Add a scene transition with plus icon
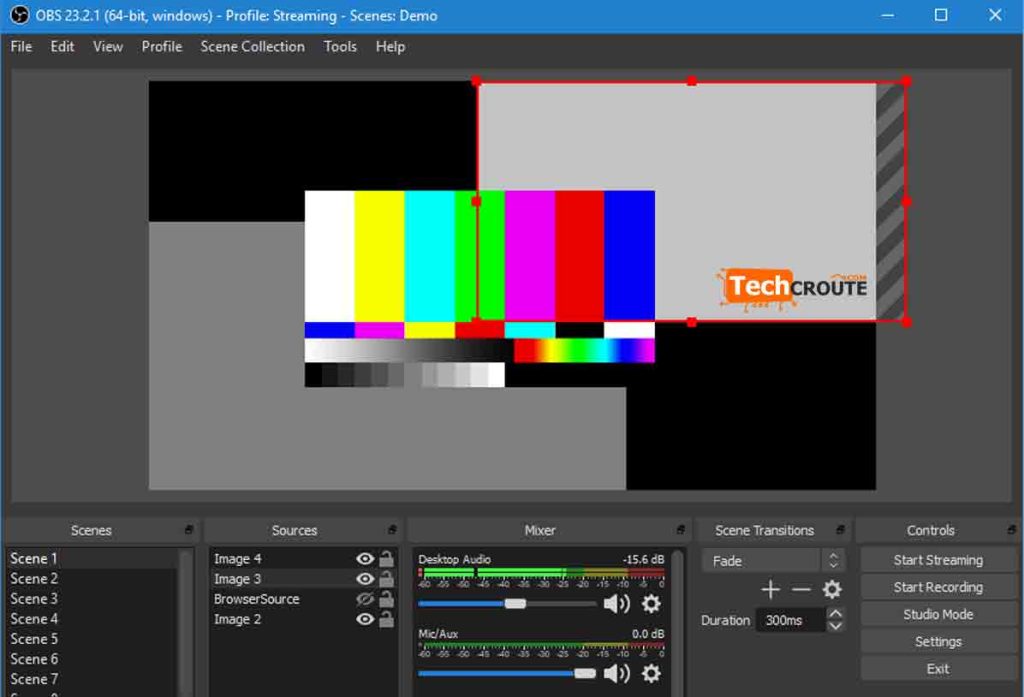Screen dimensions: 1024x697 pyautogui.click(x=771, y=589)
